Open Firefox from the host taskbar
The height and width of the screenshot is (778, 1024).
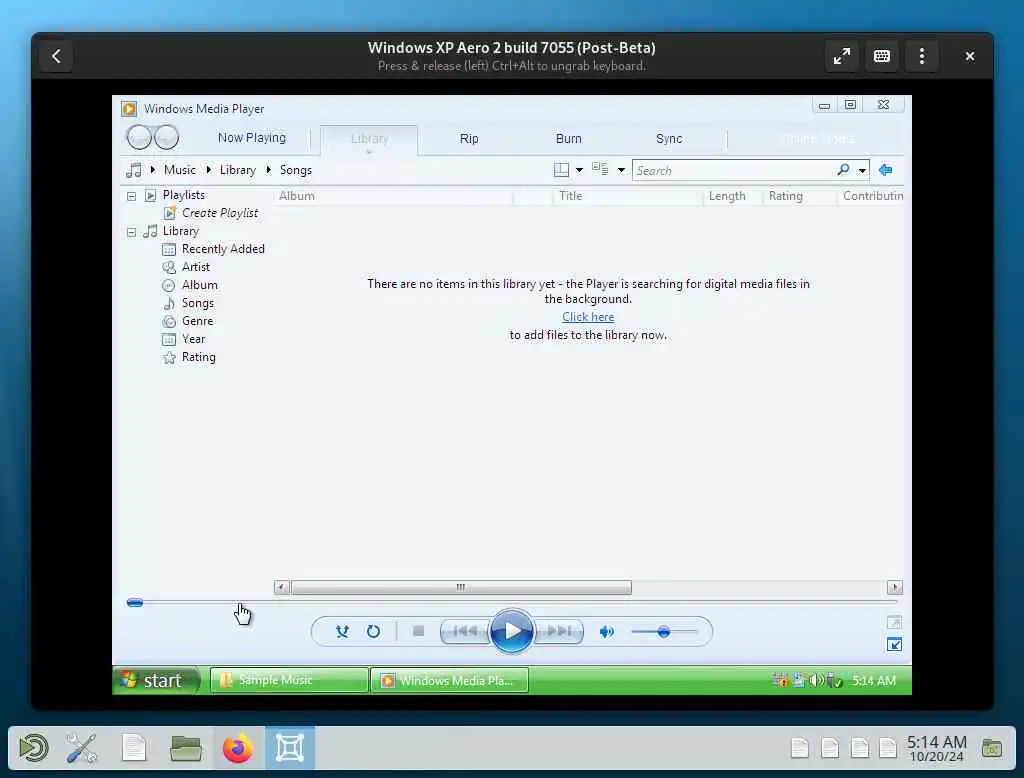(238, 748)
